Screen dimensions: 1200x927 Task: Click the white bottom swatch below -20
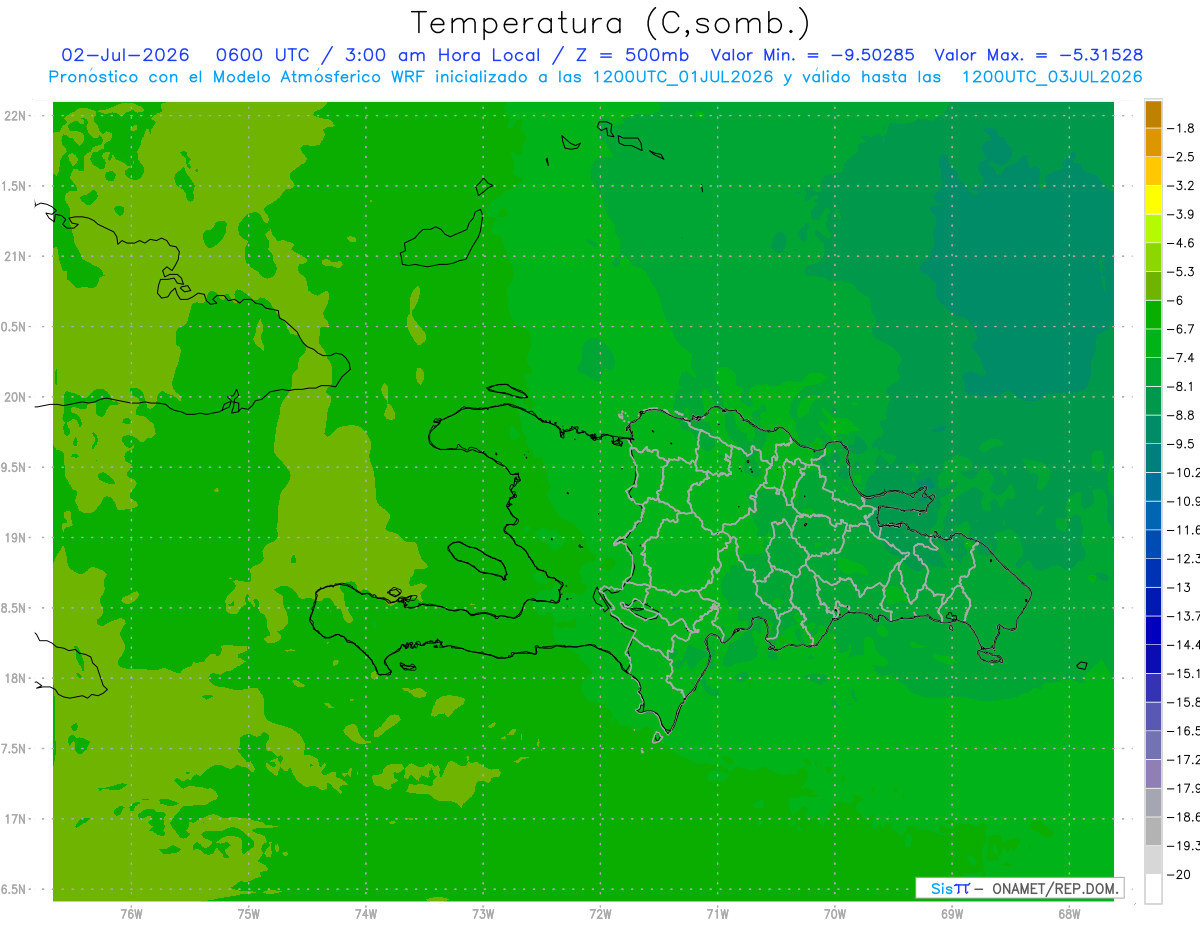coord(1153,889)
